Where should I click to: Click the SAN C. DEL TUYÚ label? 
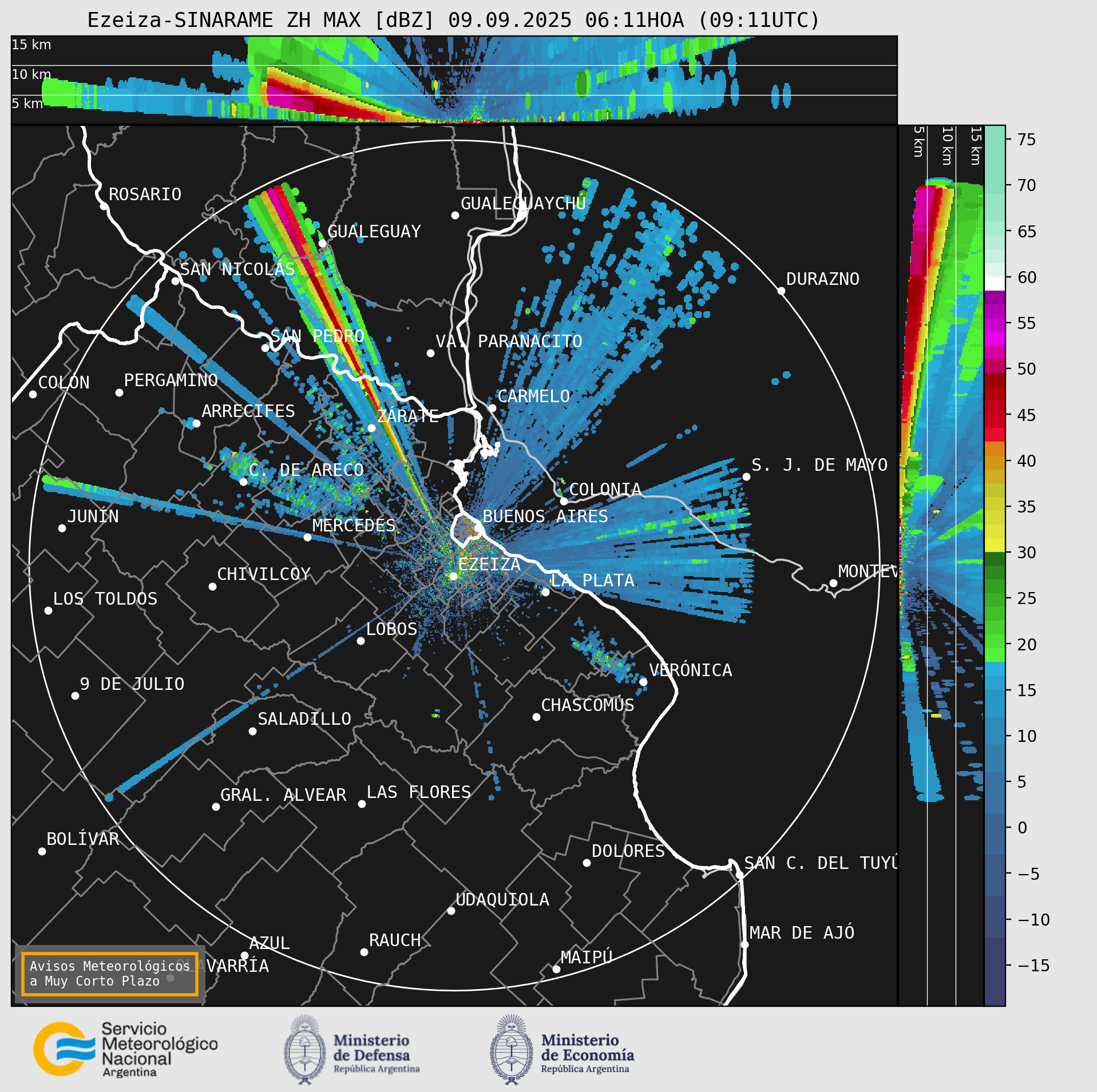(821, 863)
